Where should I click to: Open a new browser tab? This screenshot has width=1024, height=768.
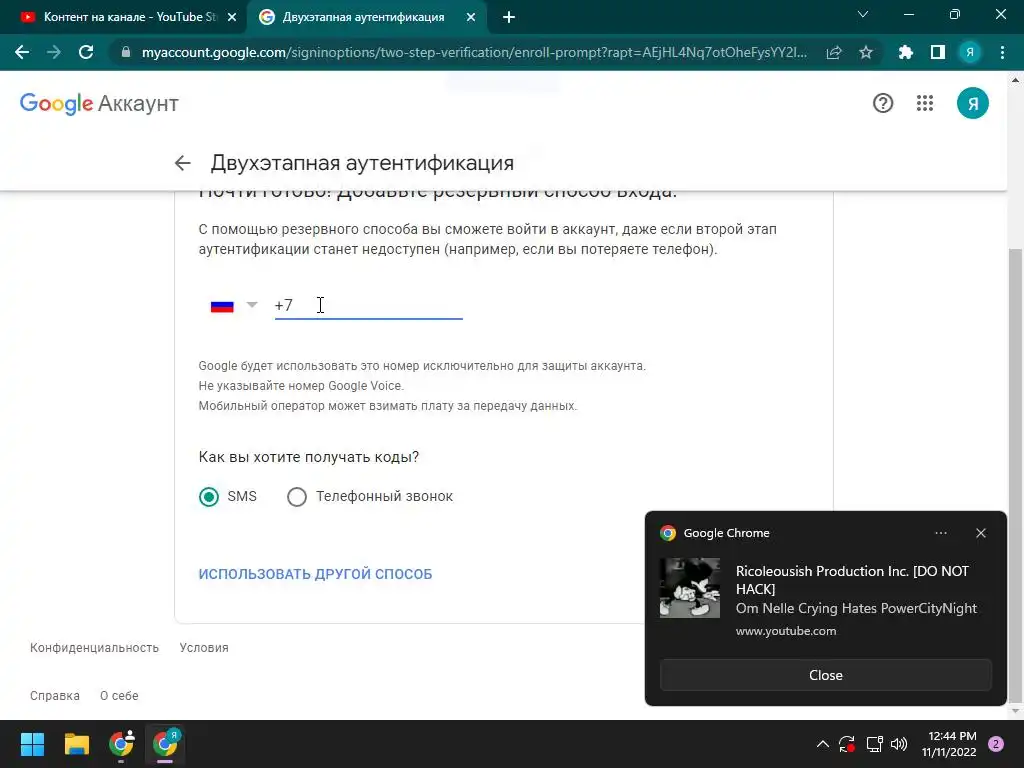(x=509, y=18)
